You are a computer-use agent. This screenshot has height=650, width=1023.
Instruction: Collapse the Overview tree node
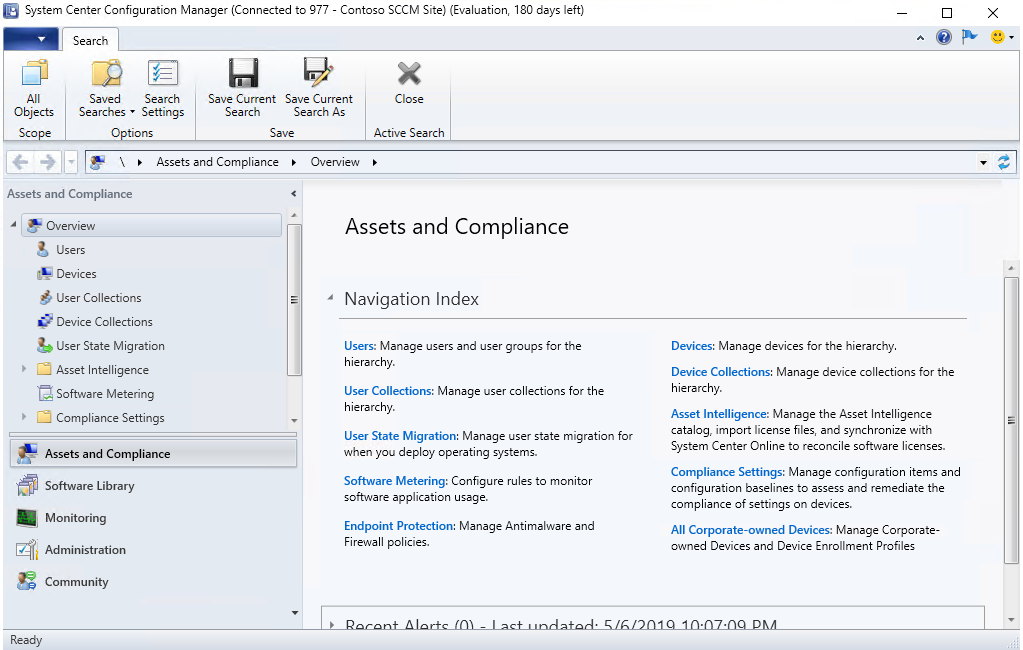(x=13, y=224)
